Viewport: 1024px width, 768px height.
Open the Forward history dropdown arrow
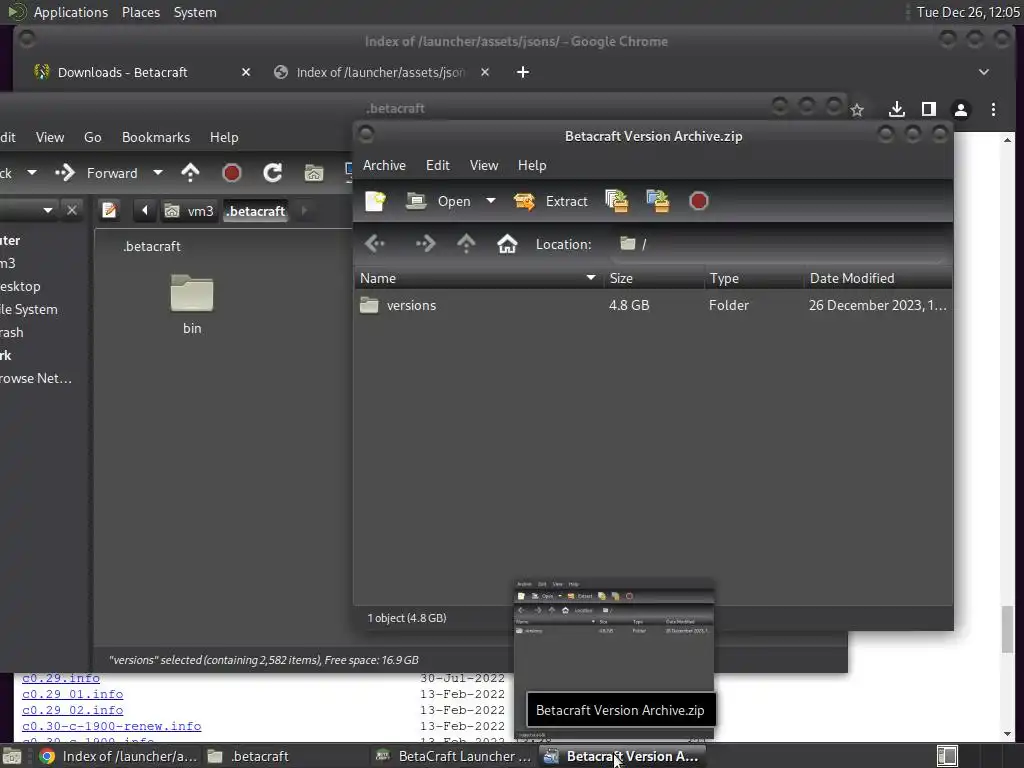click(158, 173)
